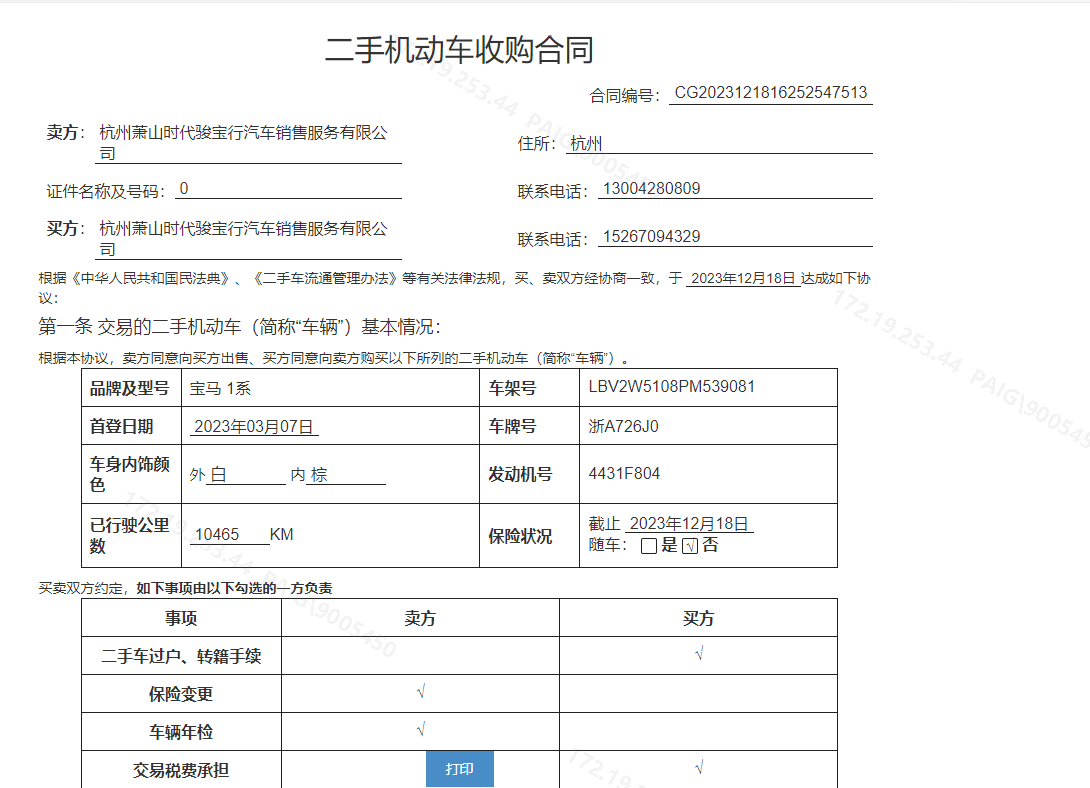Click the 已行驶公里数 label cell
1090x788 pixels.
pyautogui.click(x=131, y=536)
